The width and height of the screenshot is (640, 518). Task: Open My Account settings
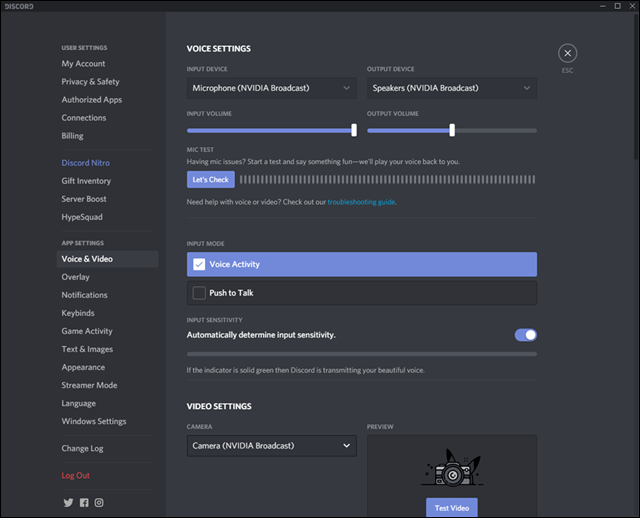(x=83, y=64)
